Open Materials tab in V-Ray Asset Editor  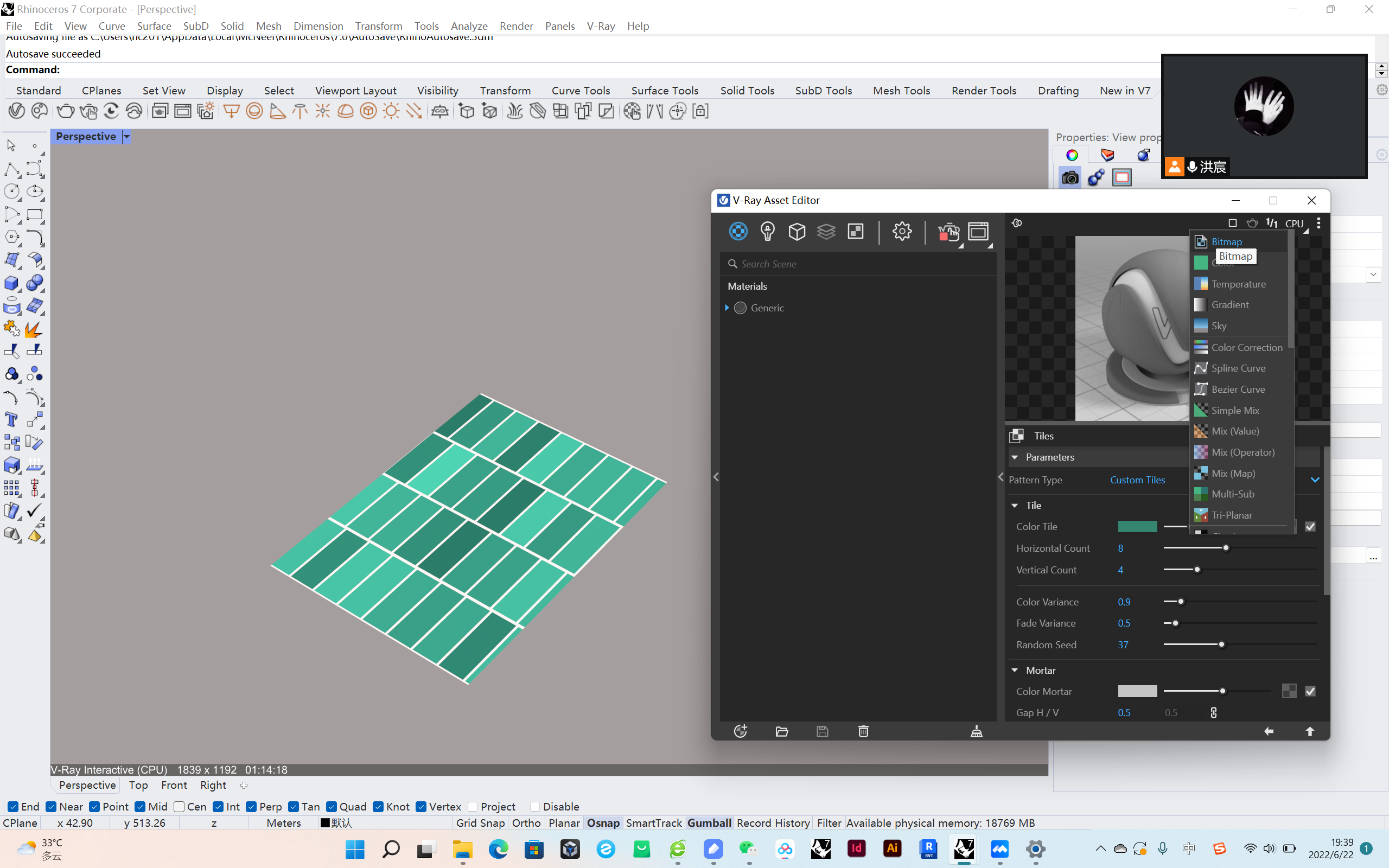click(x=738, y=231)
